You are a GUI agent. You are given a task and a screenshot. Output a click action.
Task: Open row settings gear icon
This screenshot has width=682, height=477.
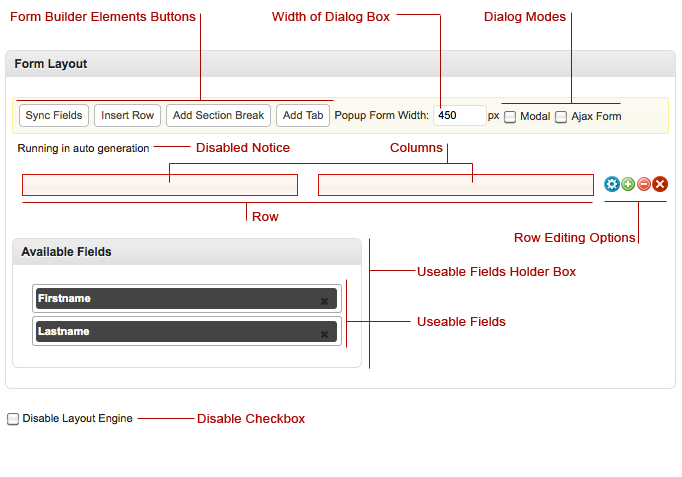coord(612,184)
